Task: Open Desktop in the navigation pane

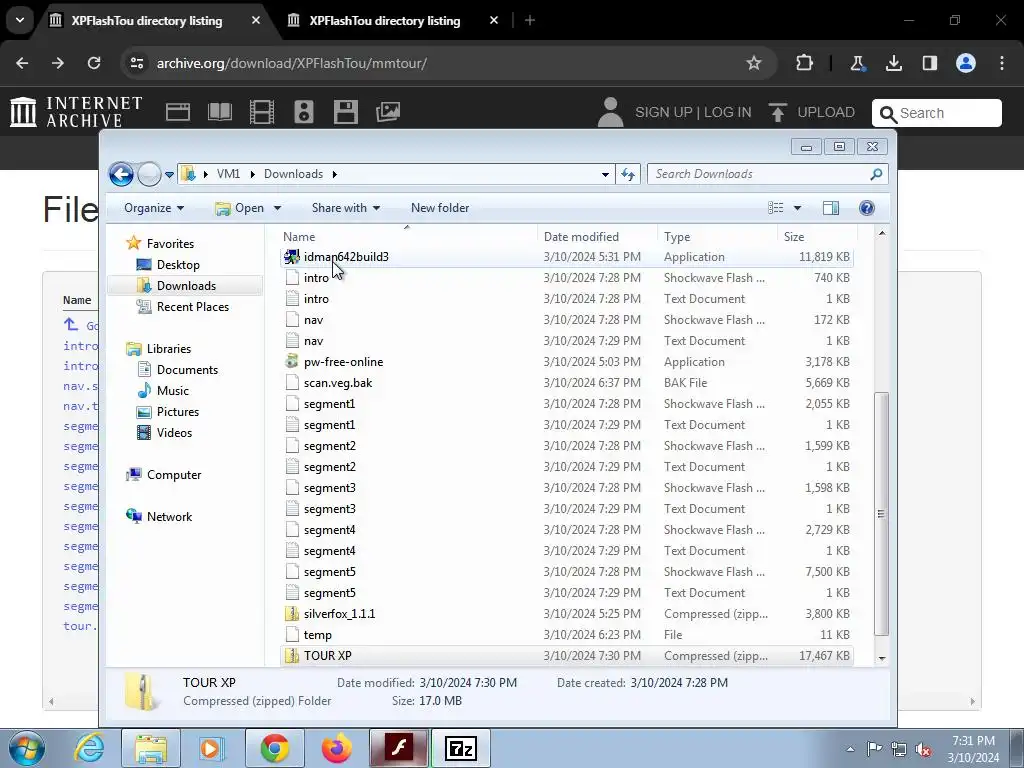Action: click(x=178, y=264)
